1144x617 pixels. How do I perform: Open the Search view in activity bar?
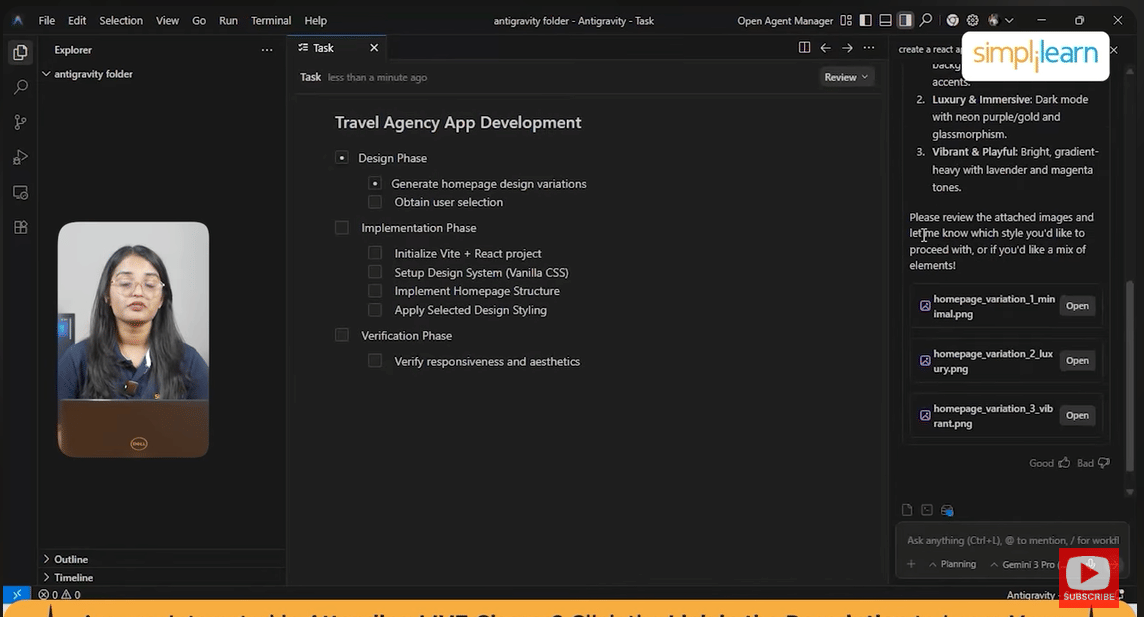pyautogui.click(x=20, y=87)
